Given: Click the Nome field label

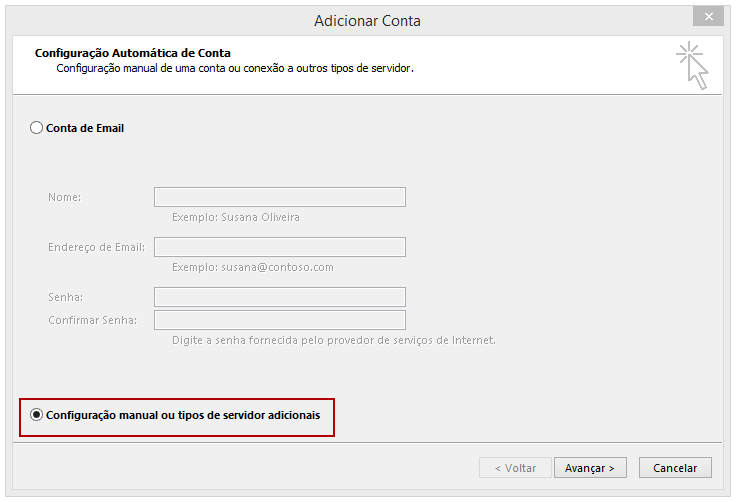Looking at the screenshot, I should 65,197.
